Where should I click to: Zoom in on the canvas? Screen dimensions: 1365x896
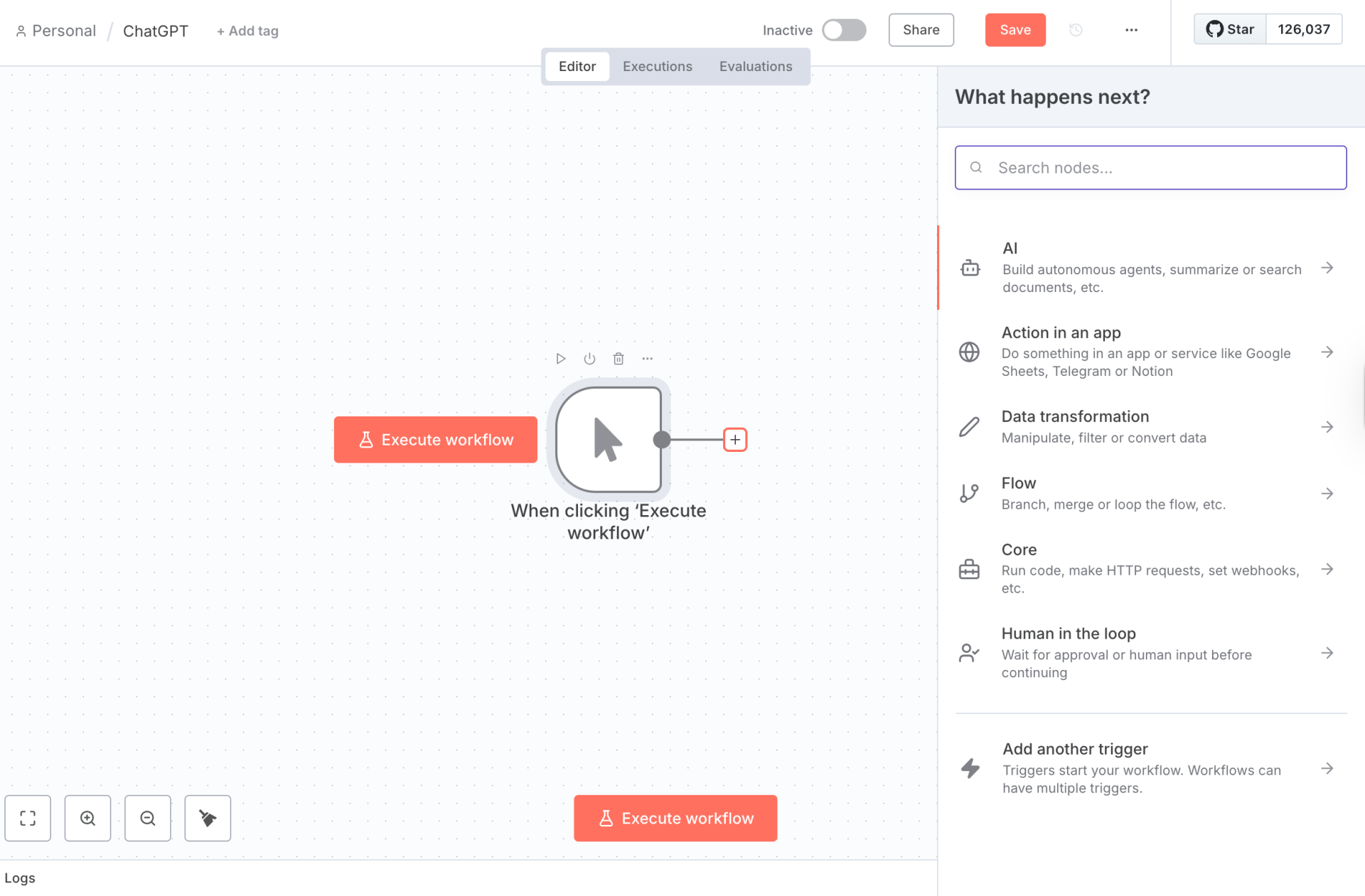(x=87, y=819)
